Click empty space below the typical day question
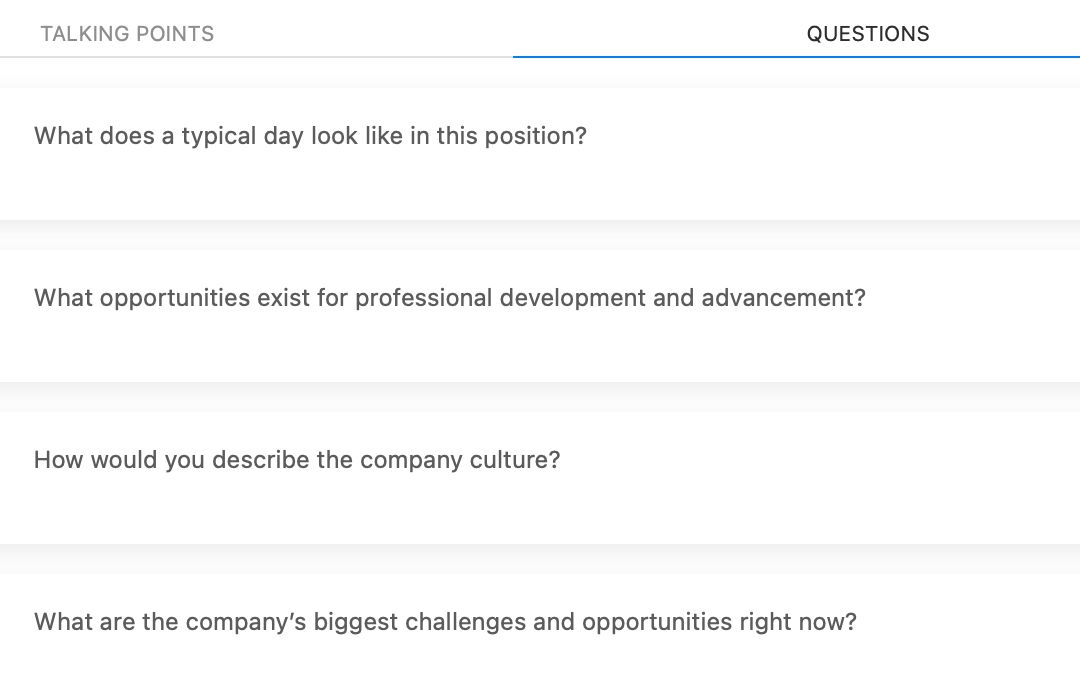The height and width of the screenshot is (700, 1080). pos(540,188)
